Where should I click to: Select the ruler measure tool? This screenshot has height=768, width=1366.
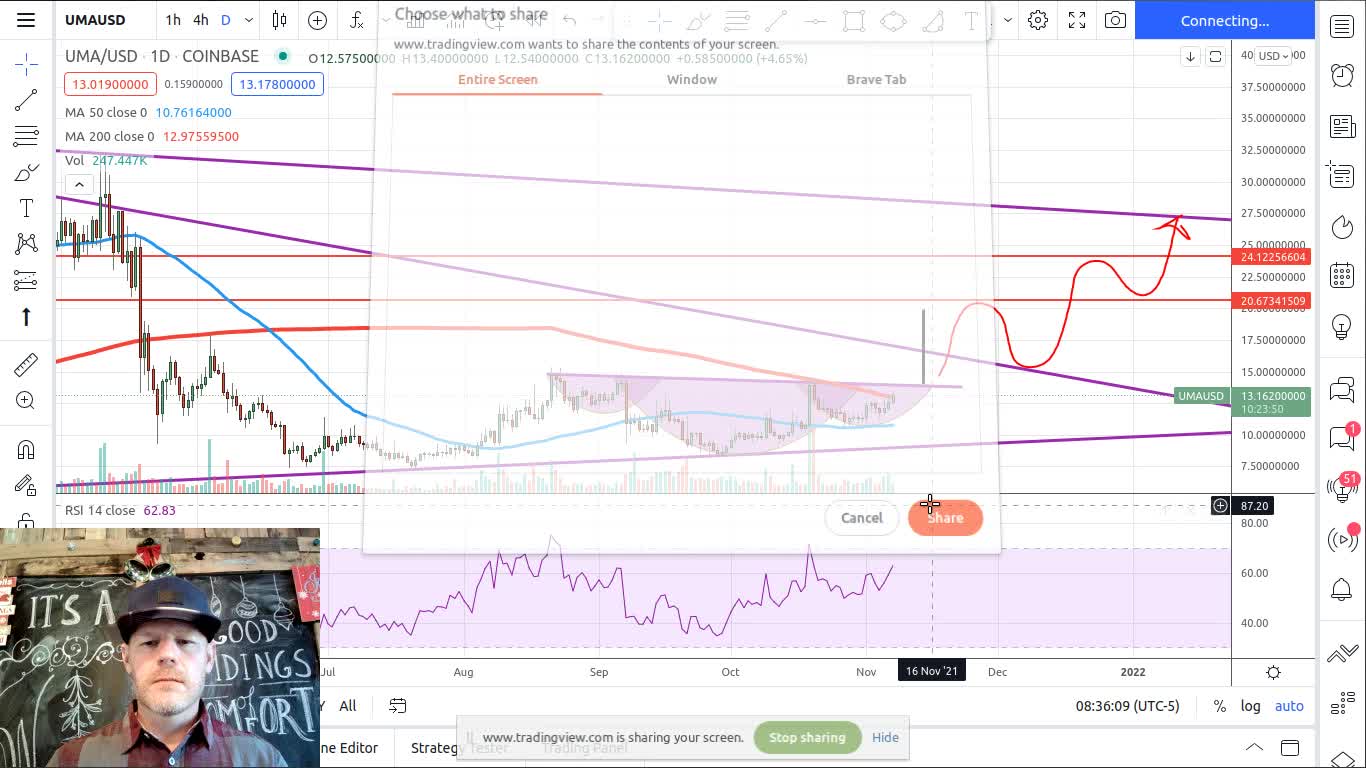click(26, 365)
